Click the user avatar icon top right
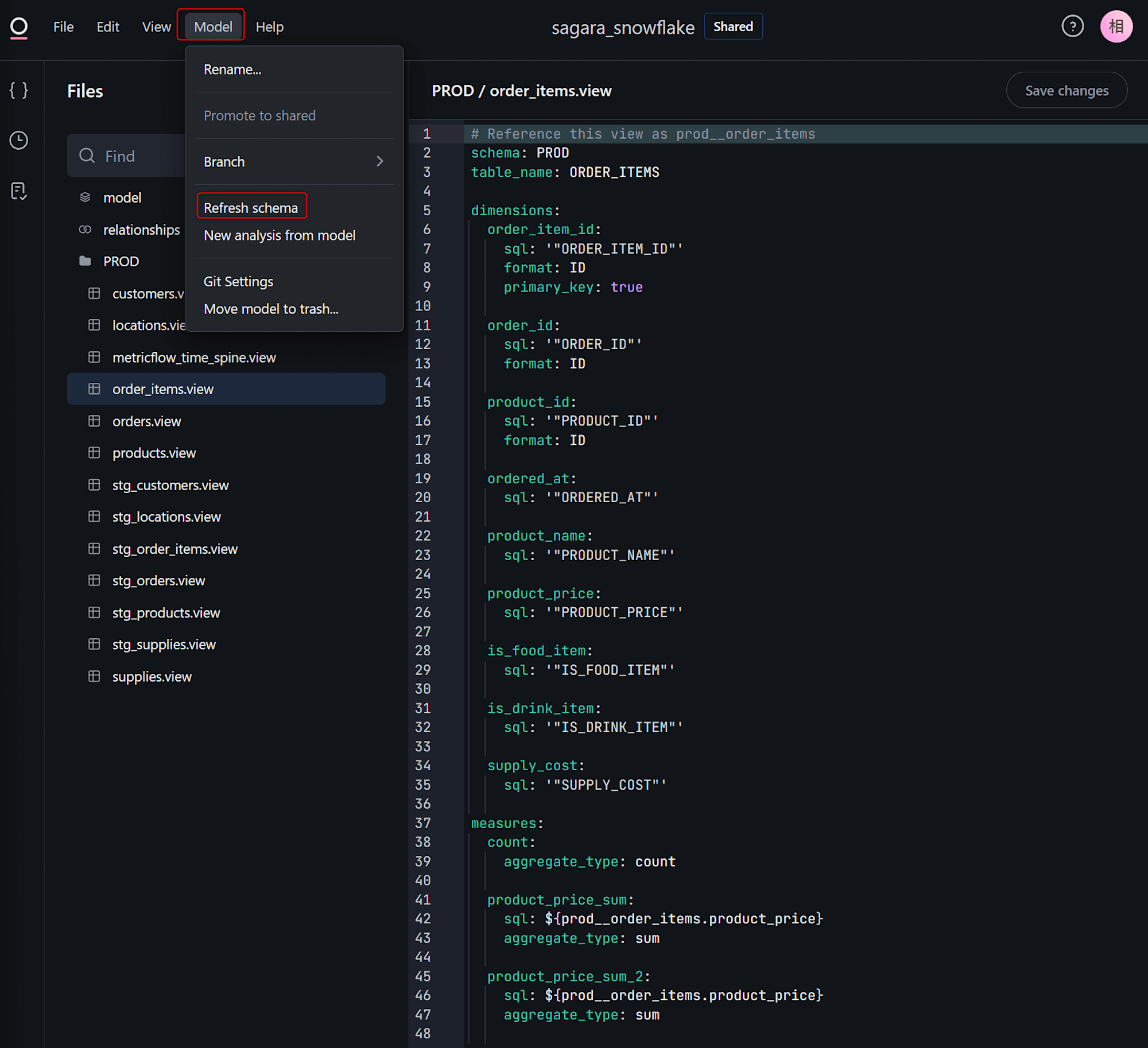The image size is (1148, 1048). coord(1121,26)
